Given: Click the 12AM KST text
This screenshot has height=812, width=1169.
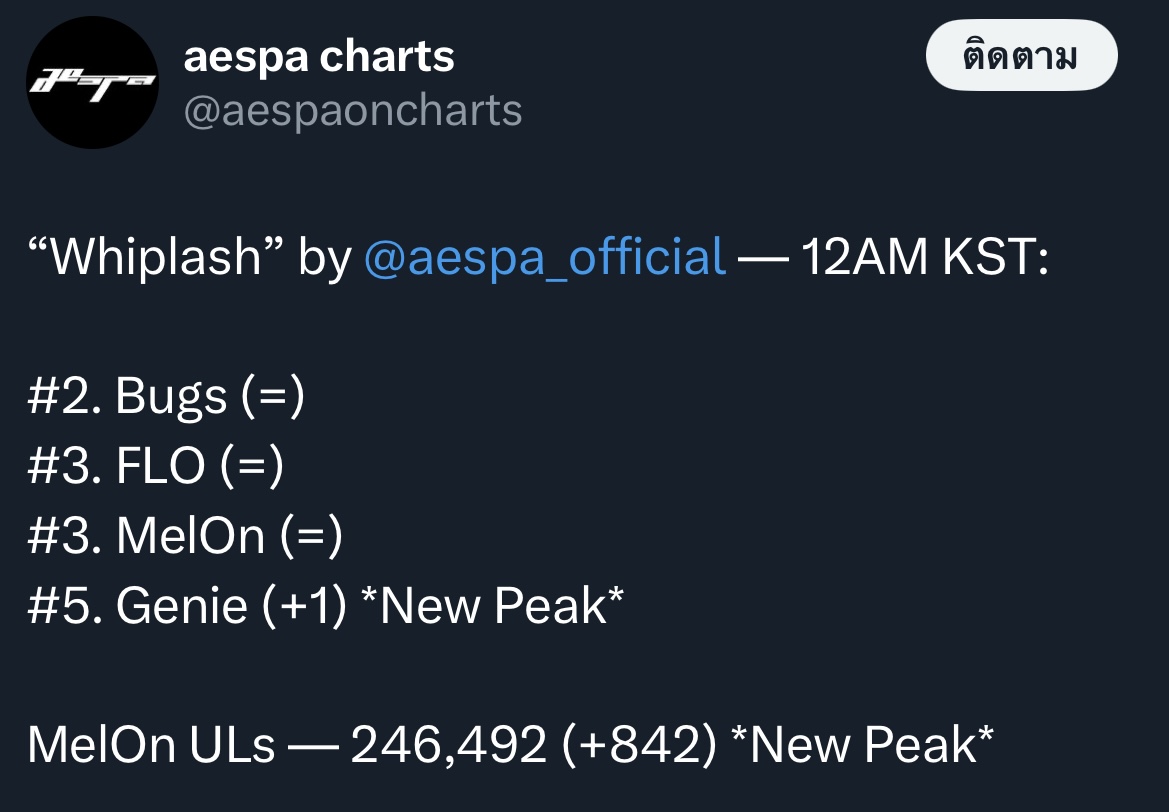Looking at the screenshot, I should click(925, 257).
